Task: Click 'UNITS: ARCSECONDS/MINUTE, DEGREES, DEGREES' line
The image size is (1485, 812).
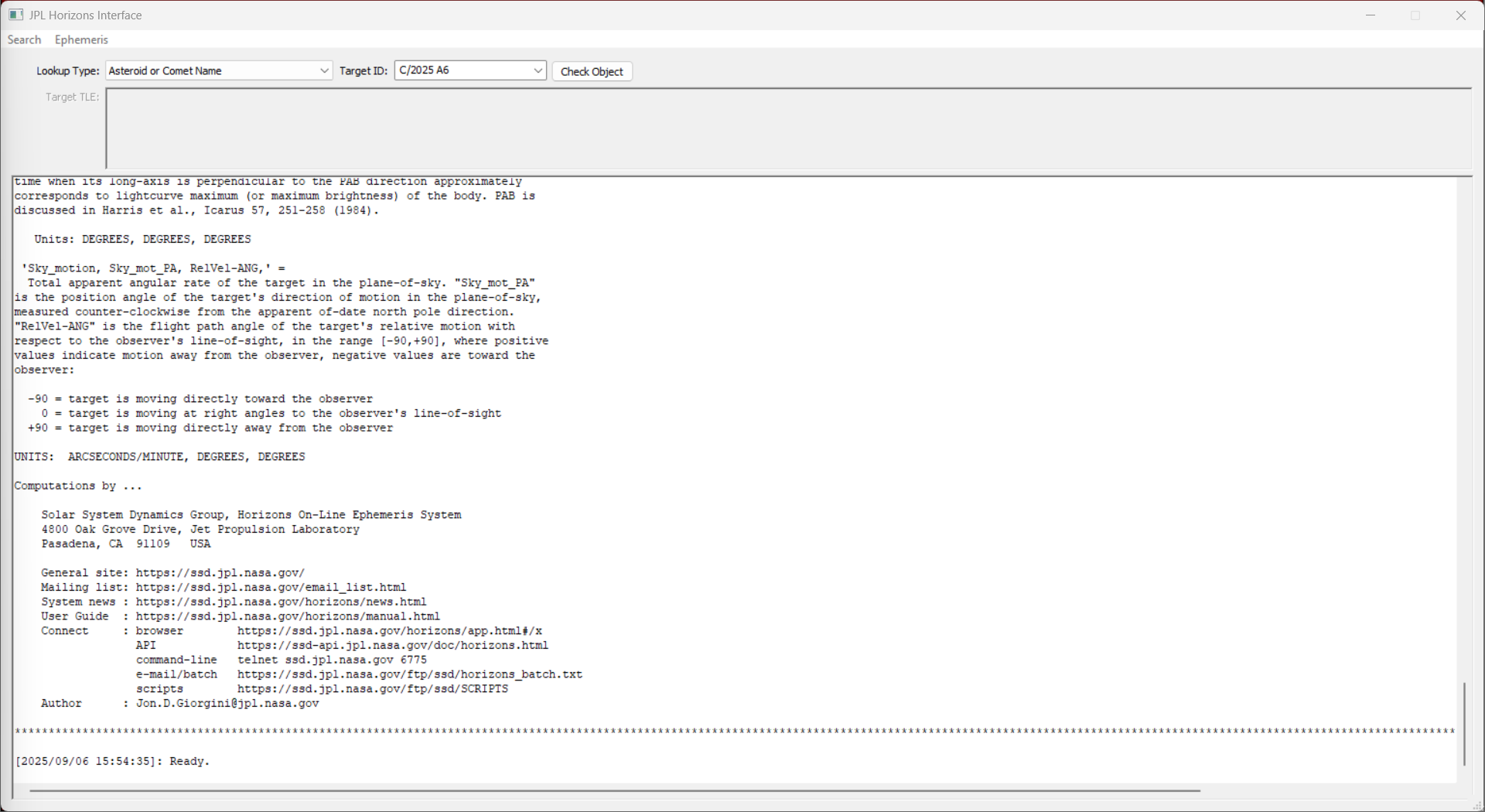Action: point(160,457)
